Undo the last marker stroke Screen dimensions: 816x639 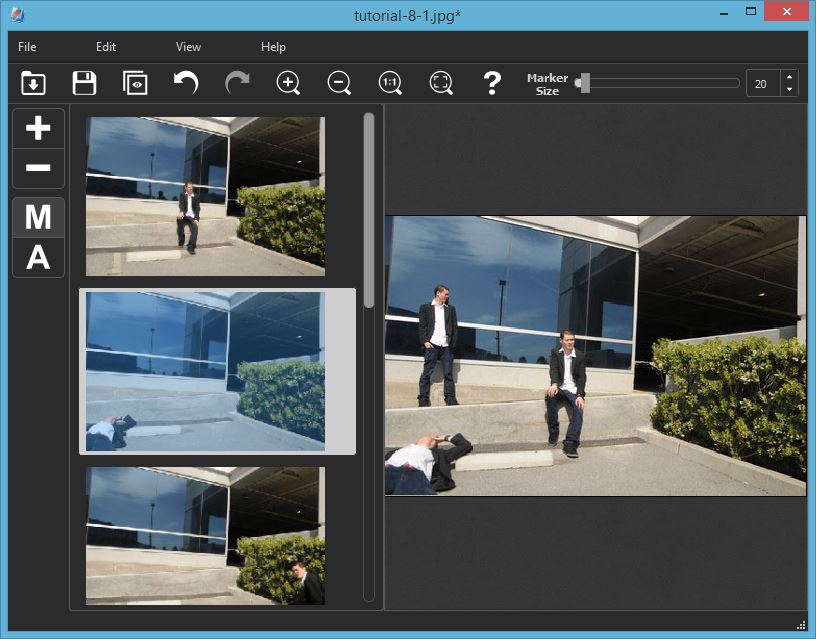tap(186, 83)
